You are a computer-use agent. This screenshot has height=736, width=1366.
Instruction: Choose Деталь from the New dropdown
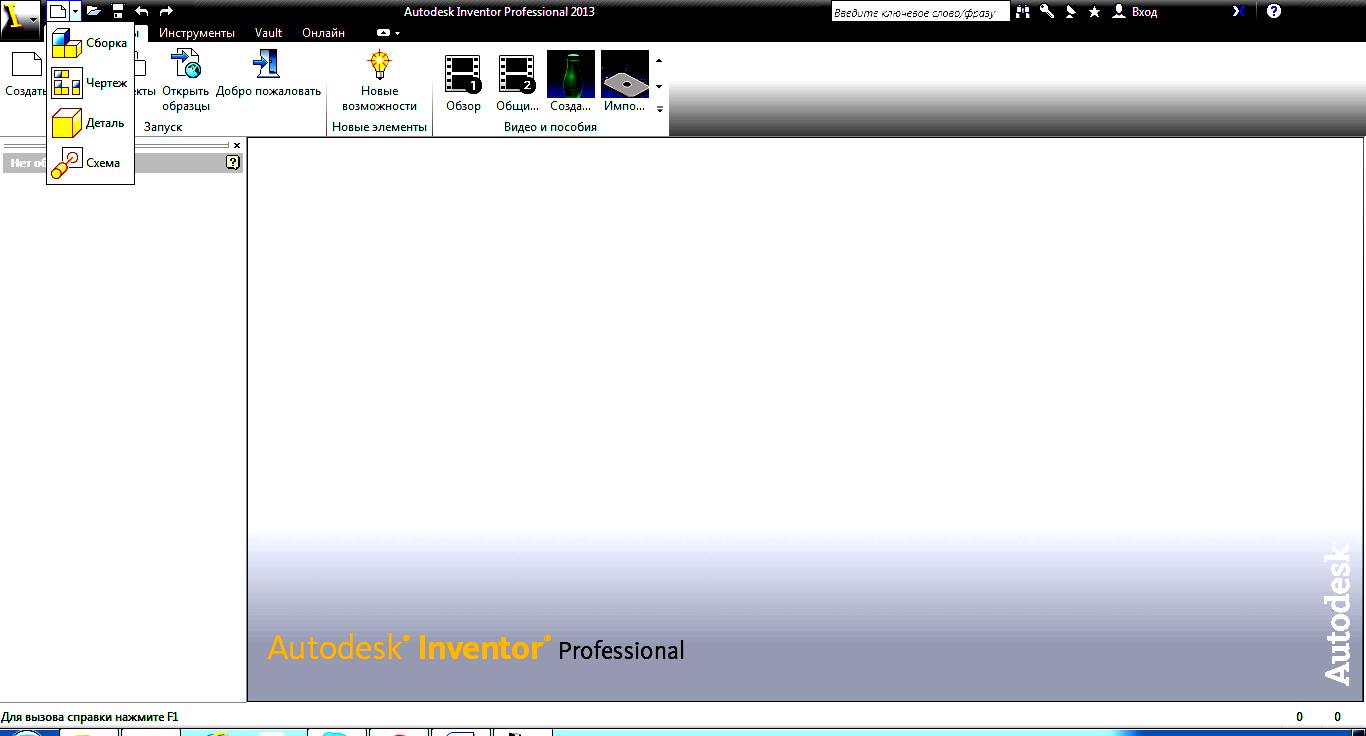click(90, 123)
